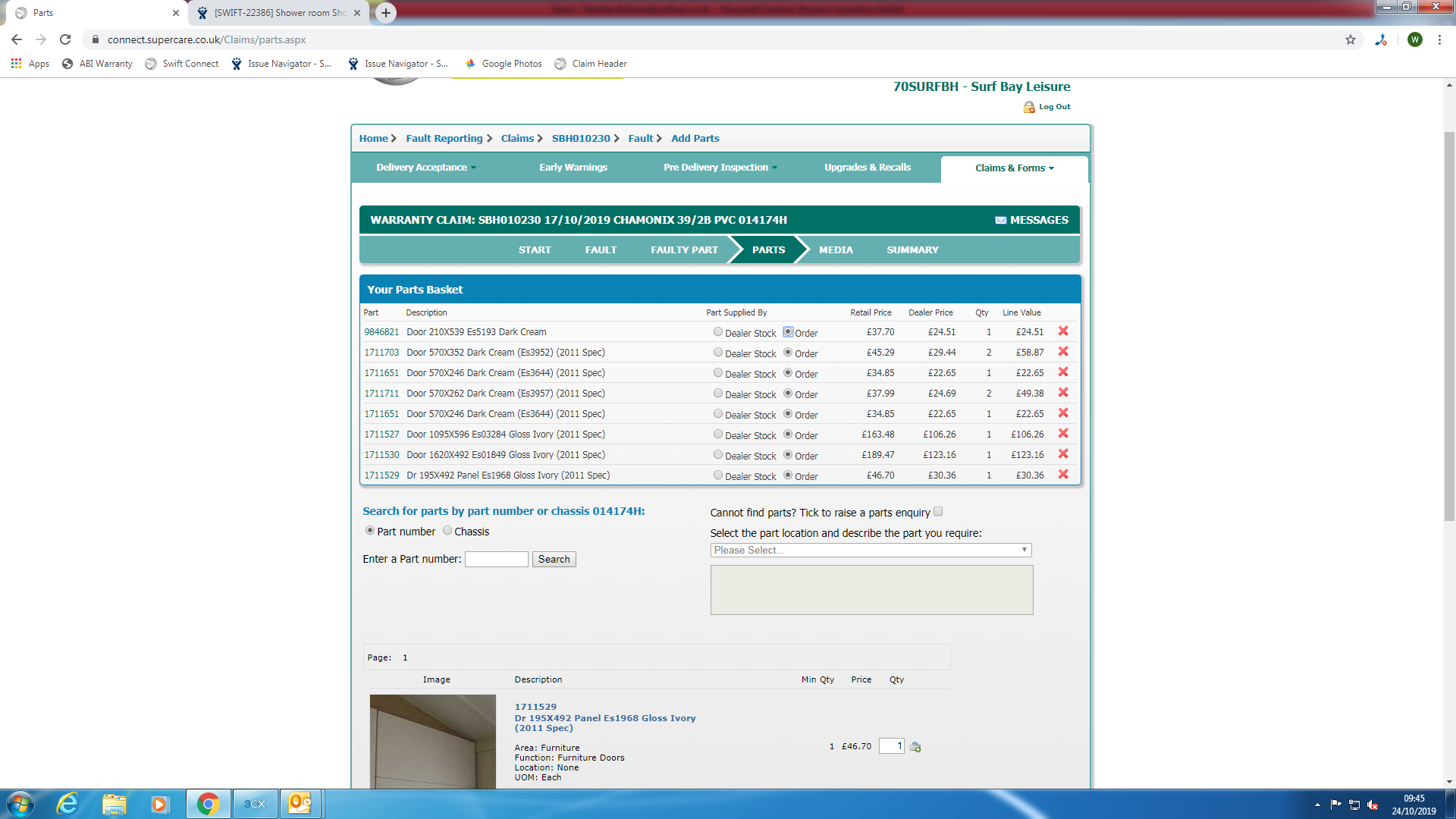Reload the page using the refresh icon
Image resolution: width=1456 pixels, height=819 pixels.
tap(65, 39)
